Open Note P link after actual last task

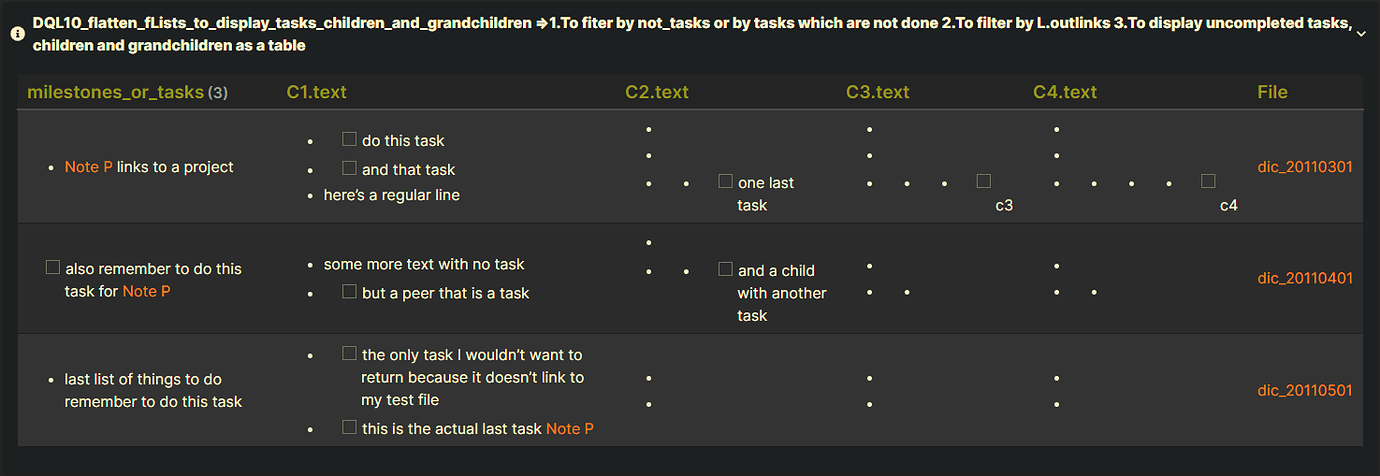pos(570,428)
